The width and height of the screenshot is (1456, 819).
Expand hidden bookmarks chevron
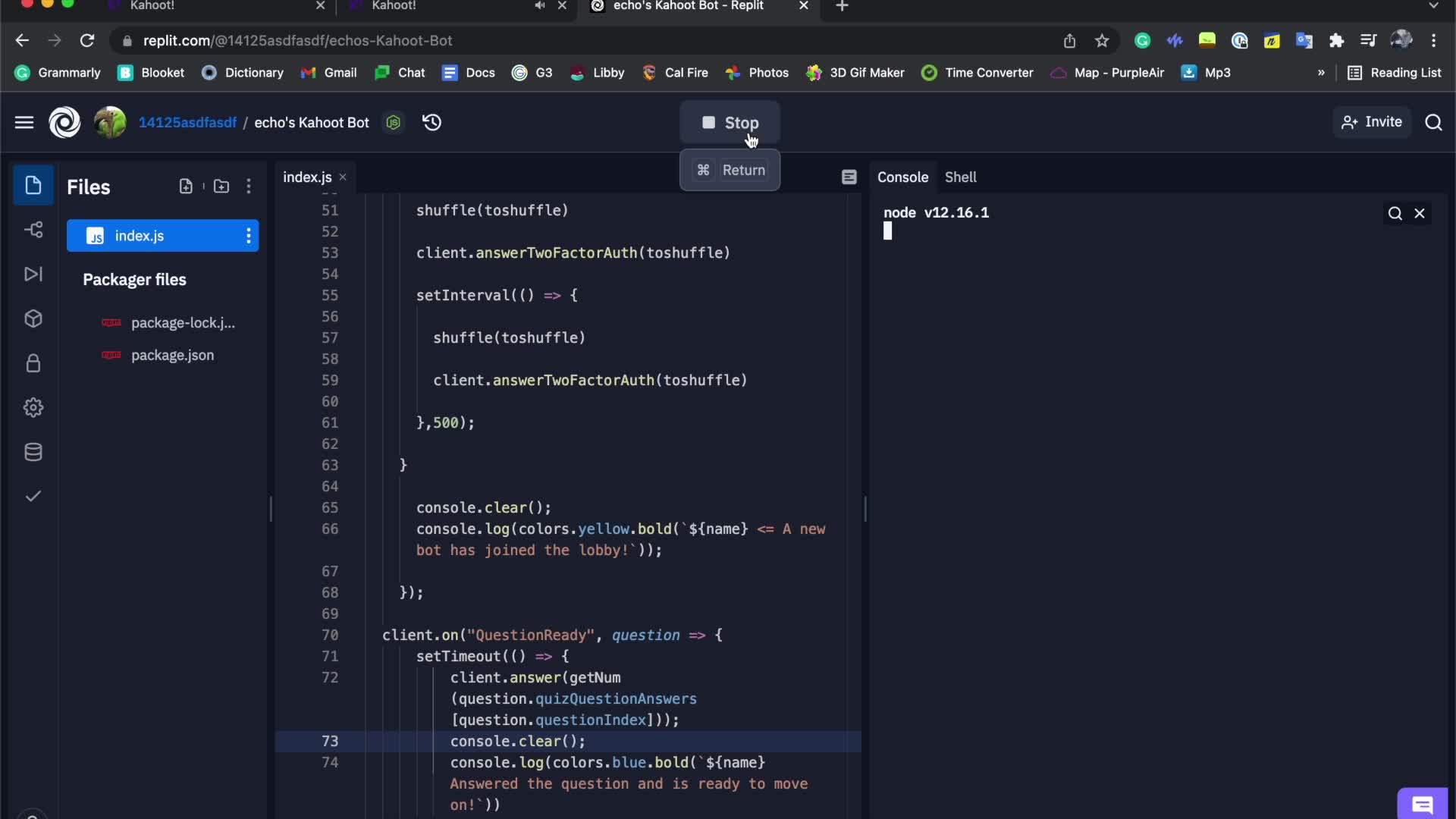pyautogui.click(x=1321, y=73)
